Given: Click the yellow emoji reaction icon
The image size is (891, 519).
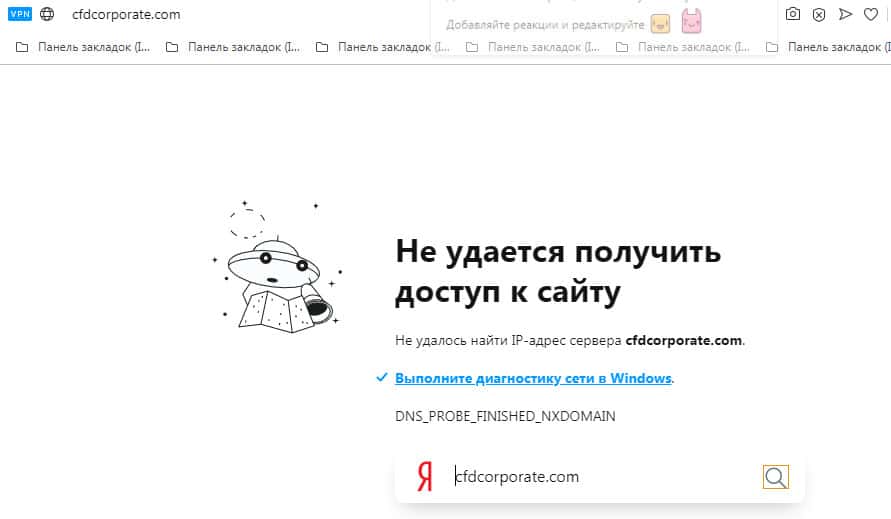Looking at the screenshot, I should coord(660,22).
